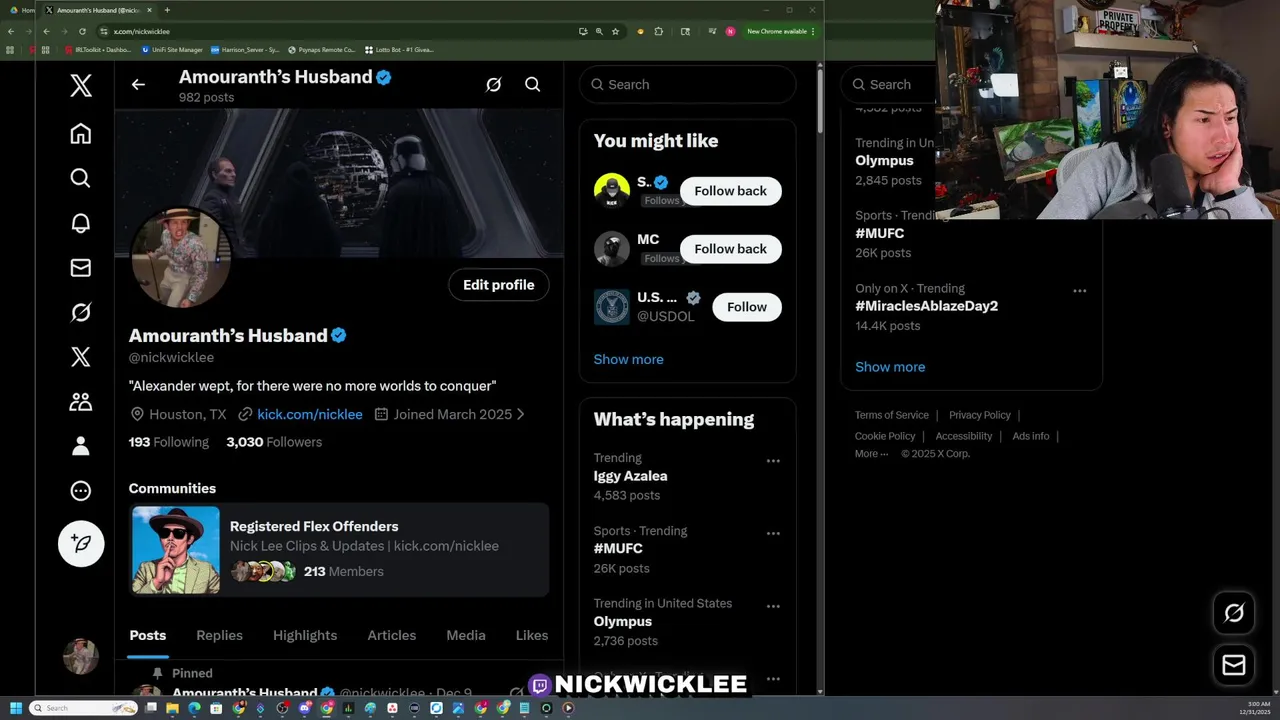Open options for #MUFC trend in What's happening
The image size is (1280, 720).
tap(773, 534)
